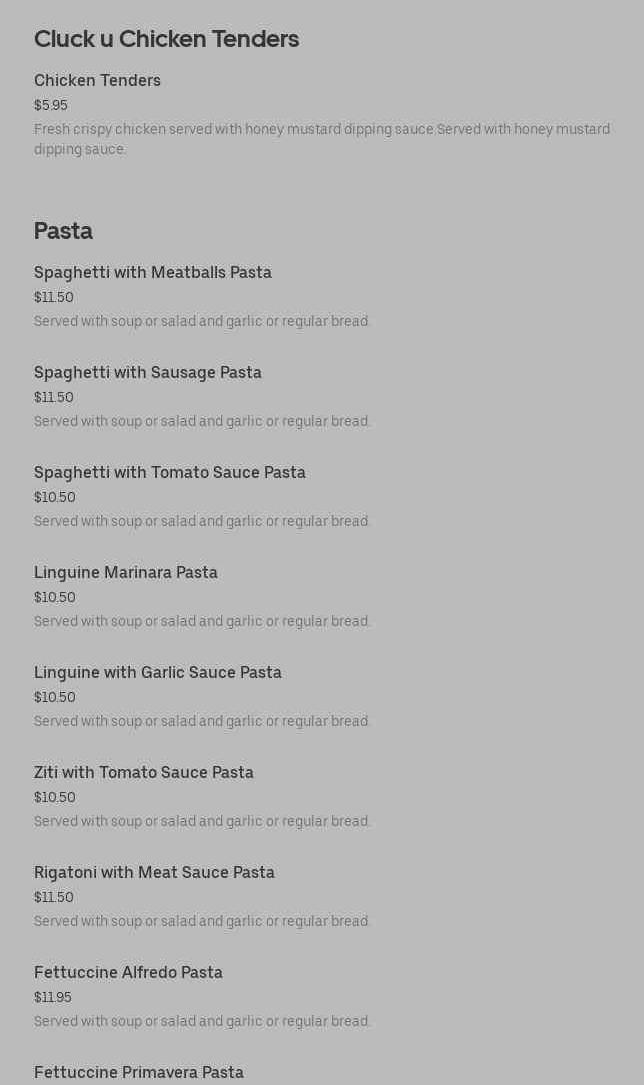The image size is (644, 1085).
Task: Click the Chicken Tenders honey mustard description
Action: (321, 139)
